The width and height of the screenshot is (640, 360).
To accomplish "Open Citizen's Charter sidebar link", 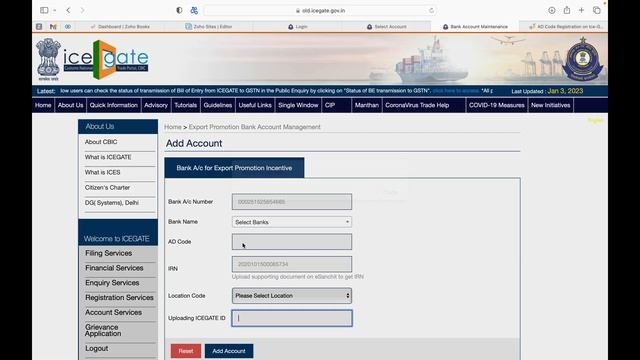I will coord(107,188).
